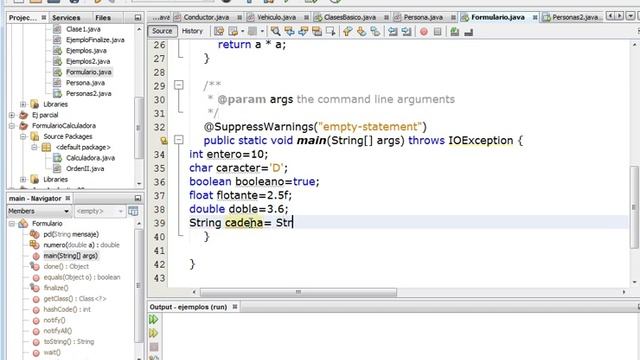The width and height of the screenshot is (640, 360).
Task: Select Formulario.java in project tree
Action: coord(89,72)
